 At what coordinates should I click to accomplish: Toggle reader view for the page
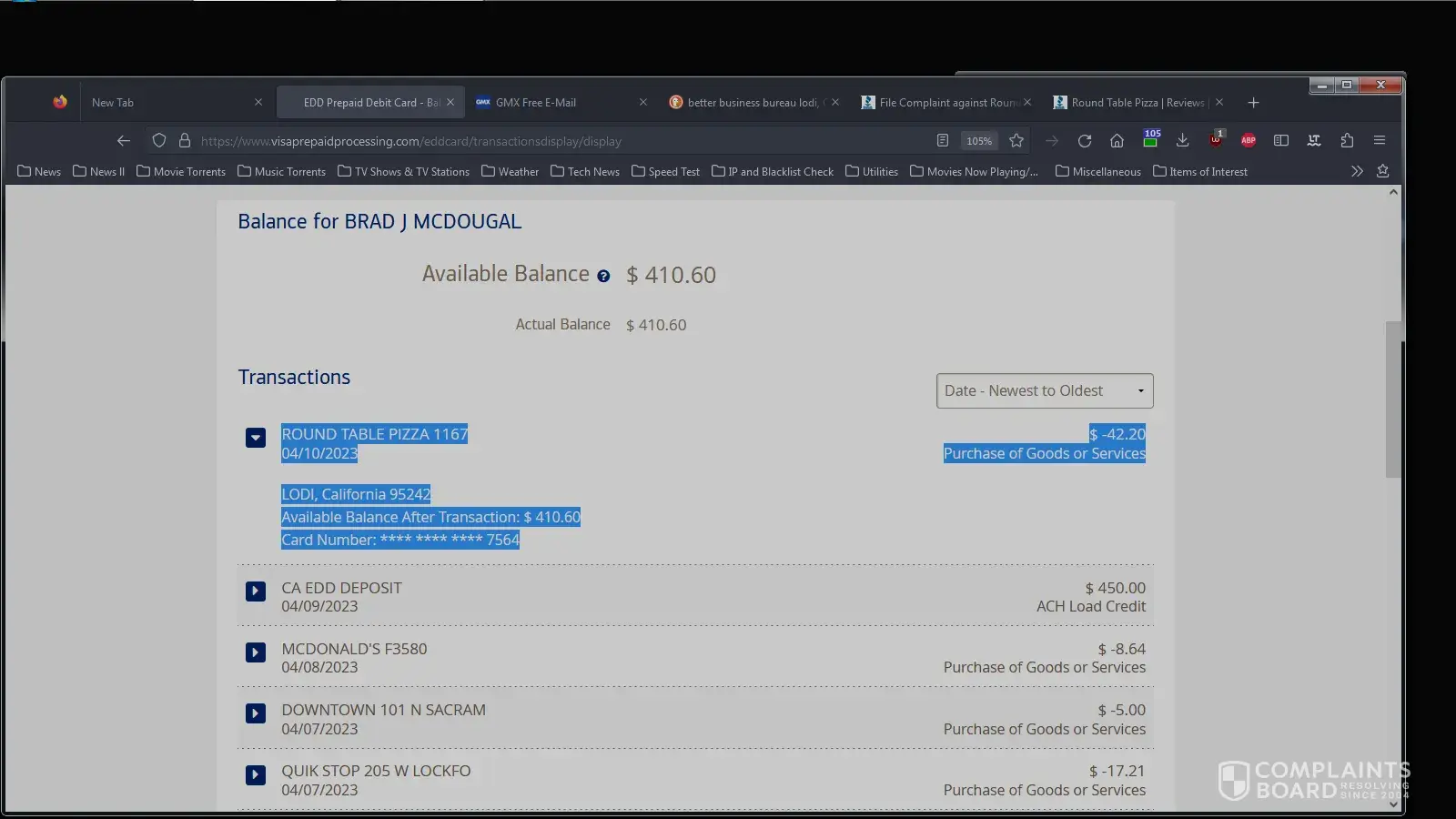(x=943, y=141)
